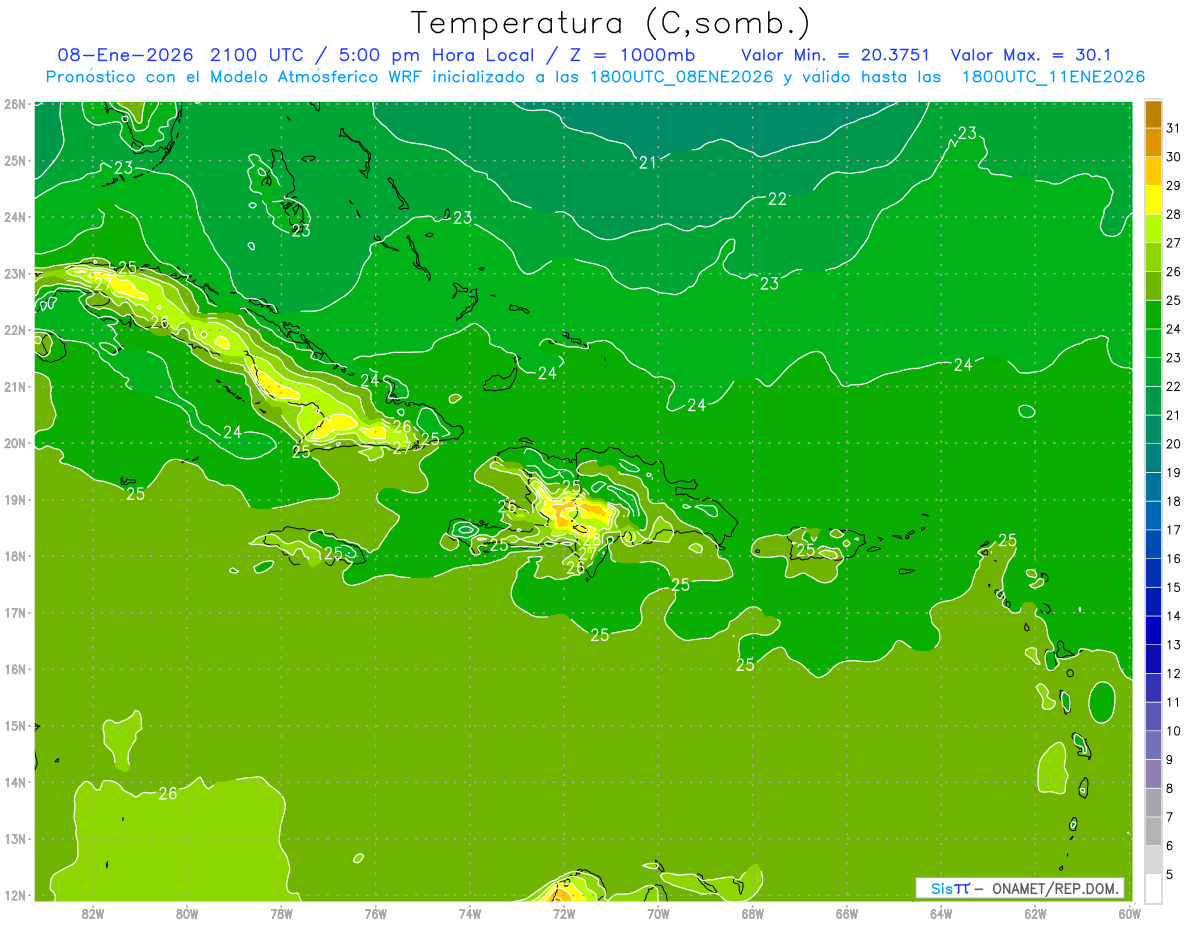
Task: Click the "66W" longitude axis label
Action: pos(846,913)
